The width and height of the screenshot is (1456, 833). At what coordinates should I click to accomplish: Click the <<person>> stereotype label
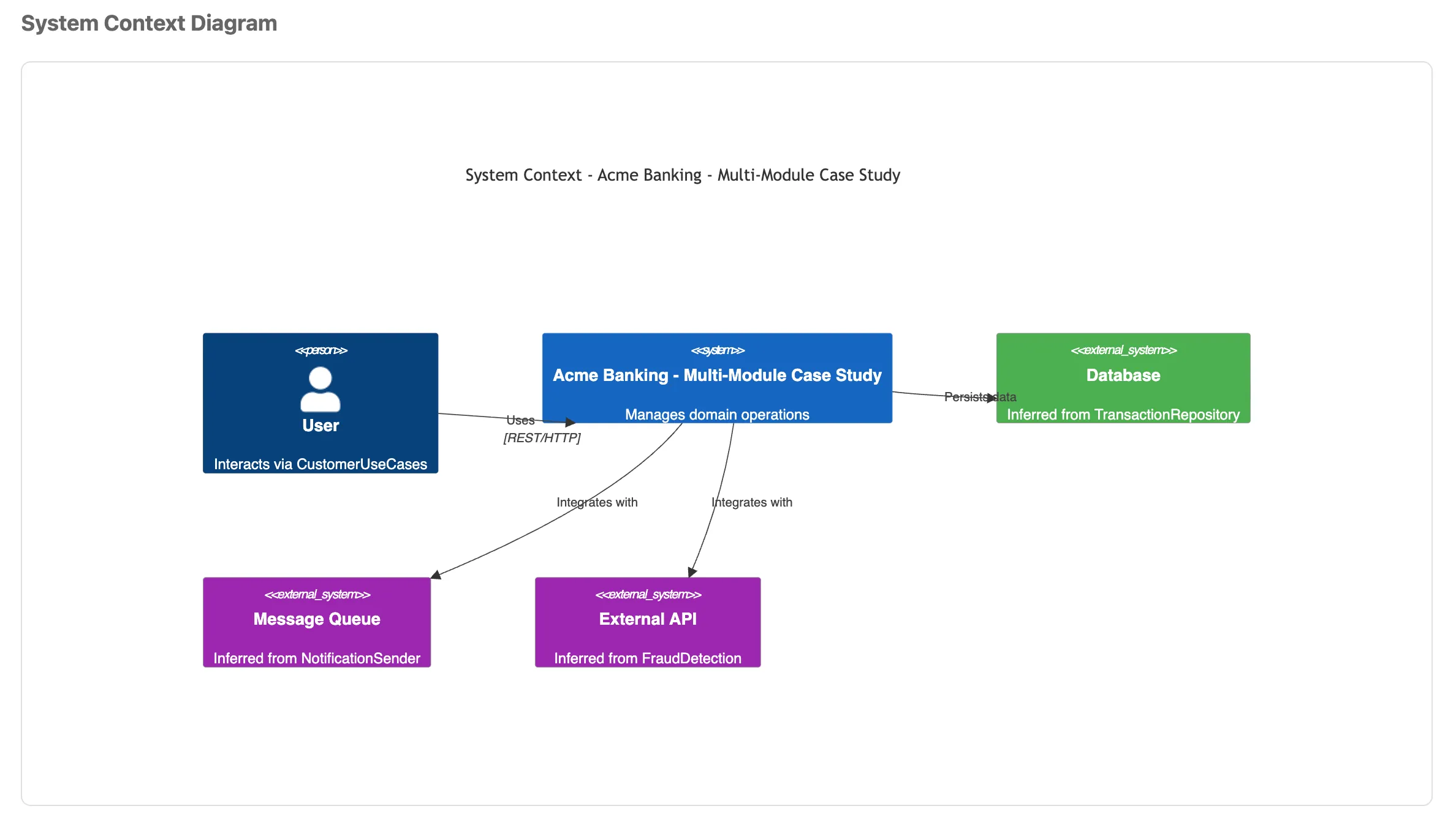pyautogui.click(x=320, y=350)
